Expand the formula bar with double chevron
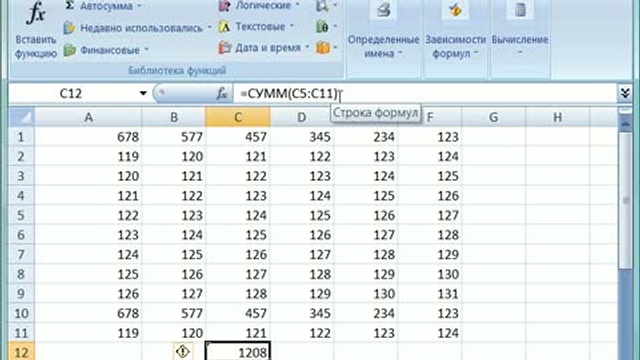The image size is (640, 360). 625,93
